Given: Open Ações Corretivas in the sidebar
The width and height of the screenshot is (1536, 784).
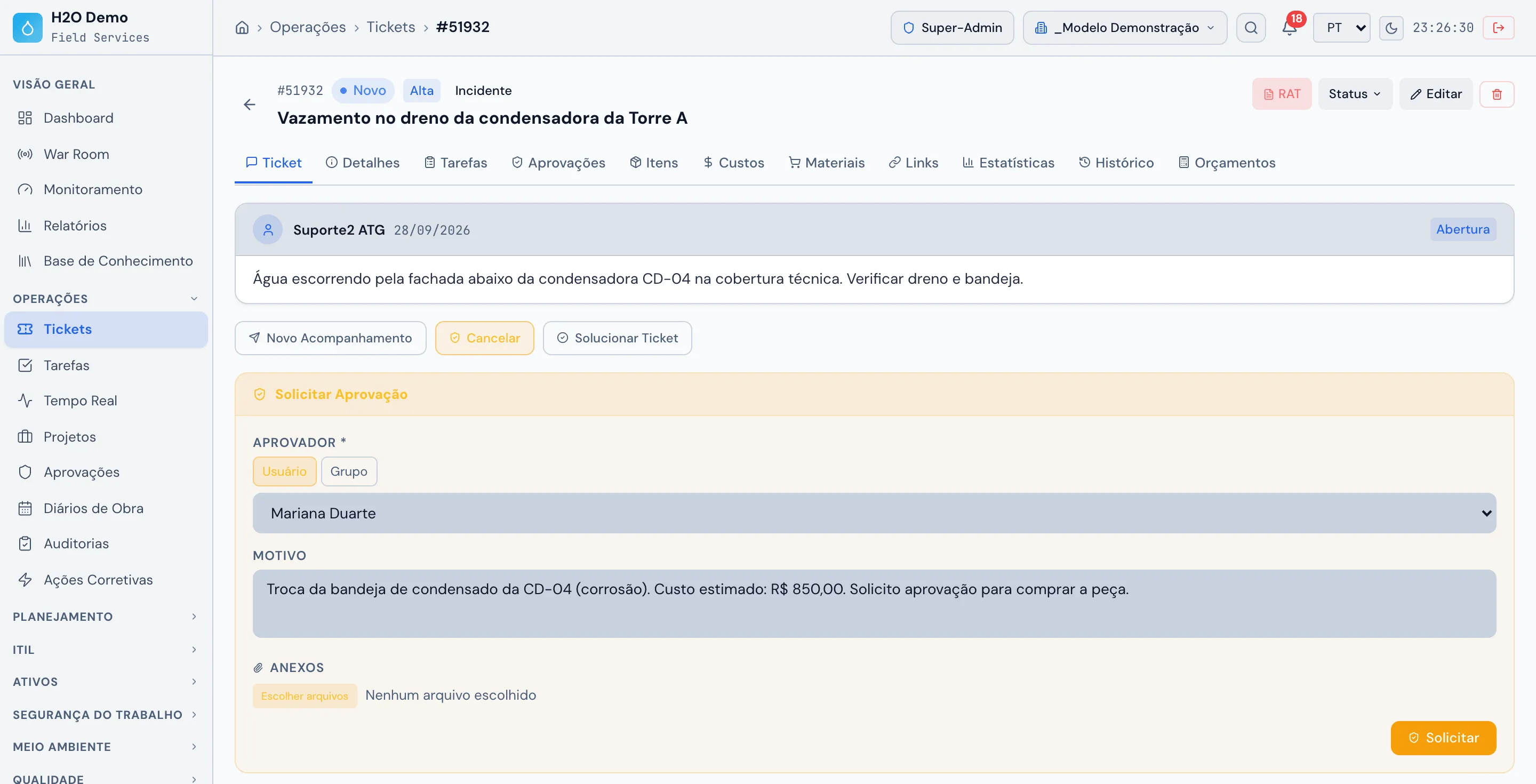Looking at the screenshot, I should coord(106,580).
